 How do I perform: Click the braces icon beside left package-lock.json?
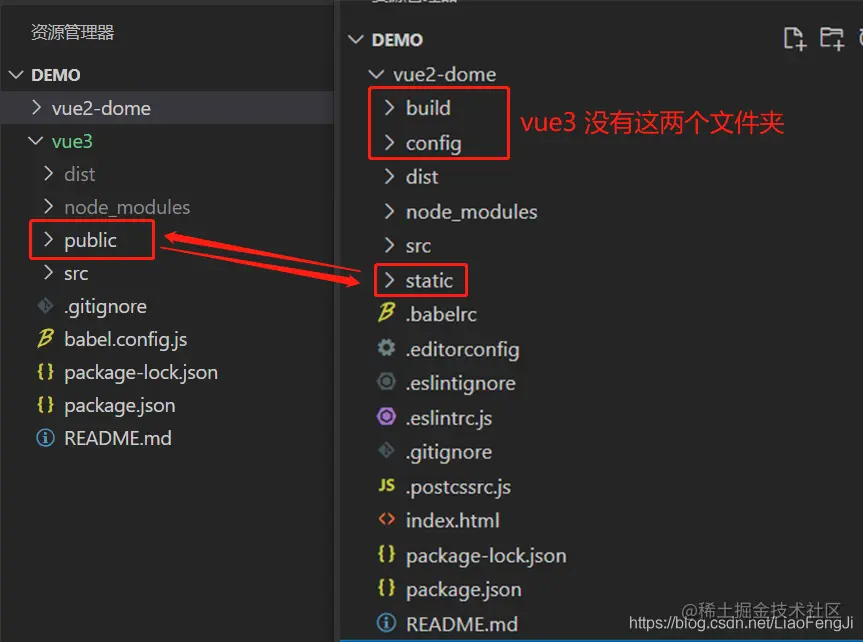[x=45, y=372]
